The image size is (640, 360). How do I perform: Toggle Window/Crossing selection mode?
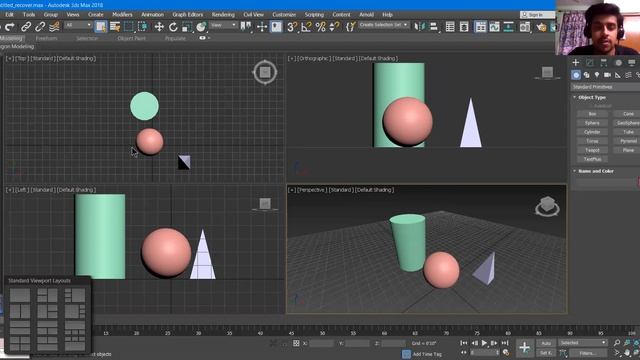coord(143,27)
